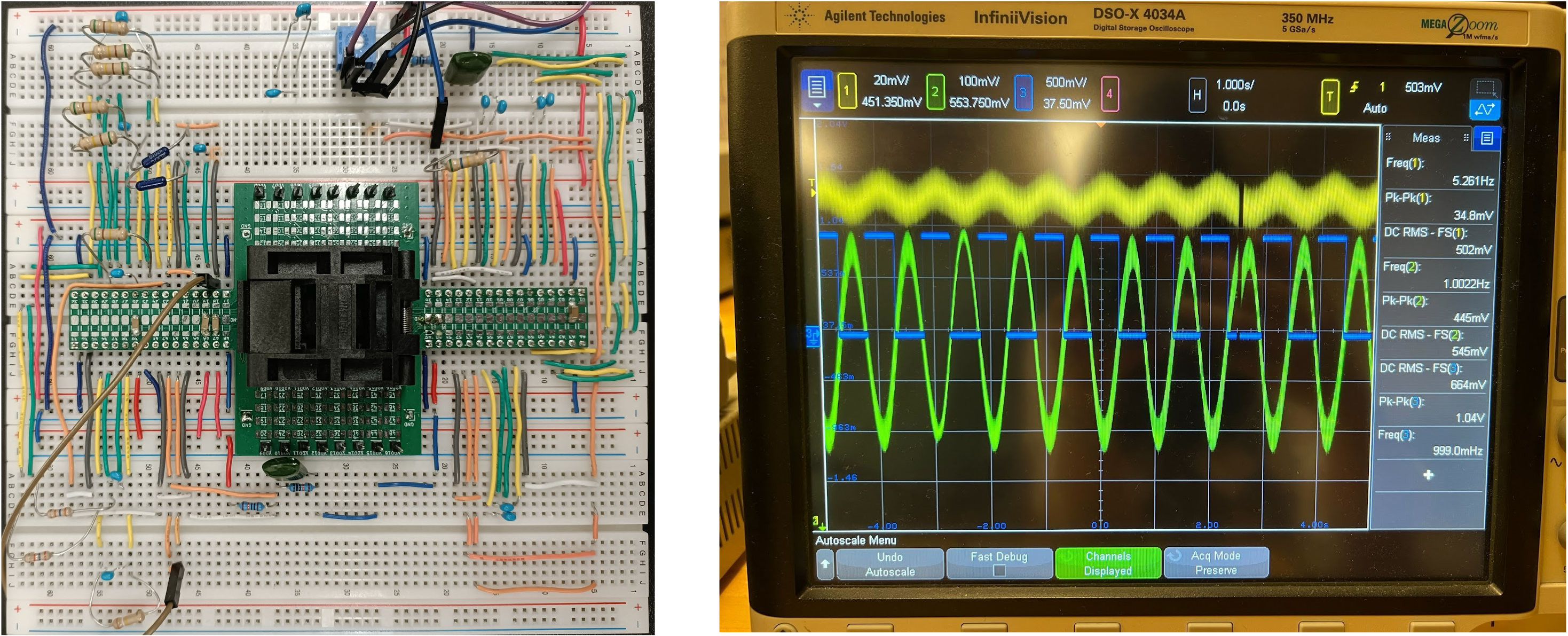Tap the blue channel 3 ground marker

tap(813, 336)
